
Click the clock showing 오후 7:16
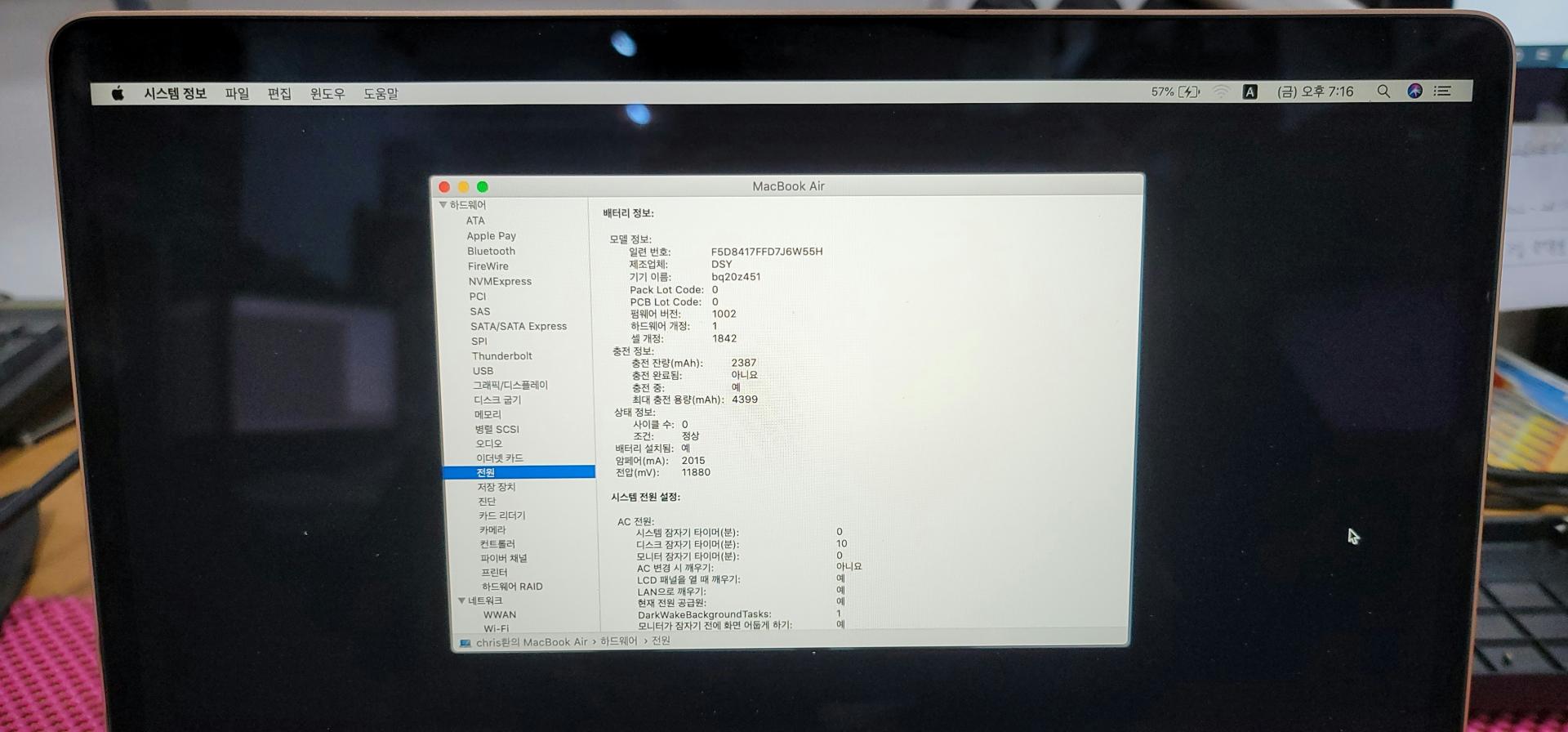point(1315,91)
